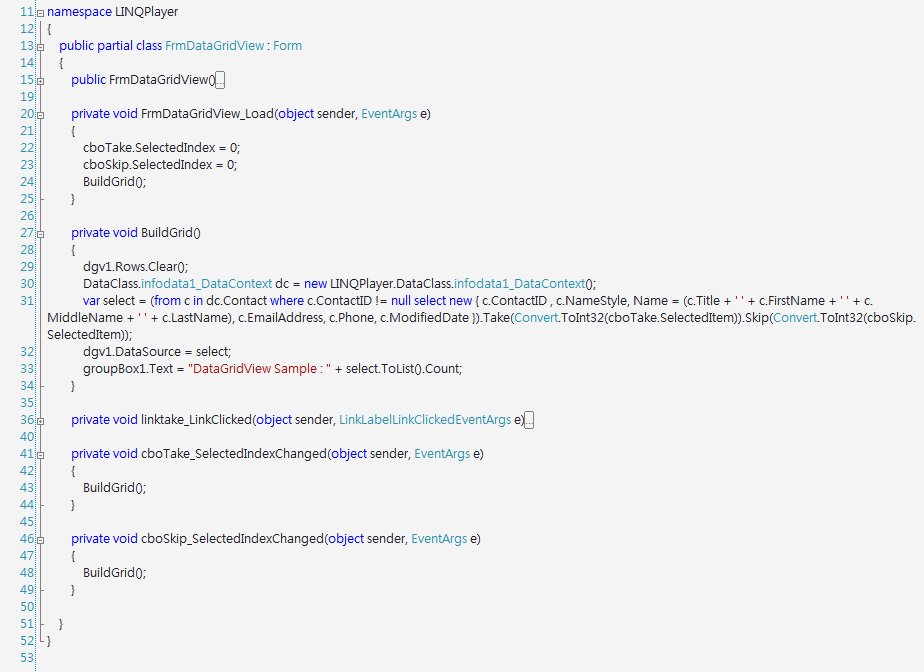Viewport: 924px width, 672px height.
Task: Click BuildGrid(); call on line 48
Action: [x=114, y=572]
